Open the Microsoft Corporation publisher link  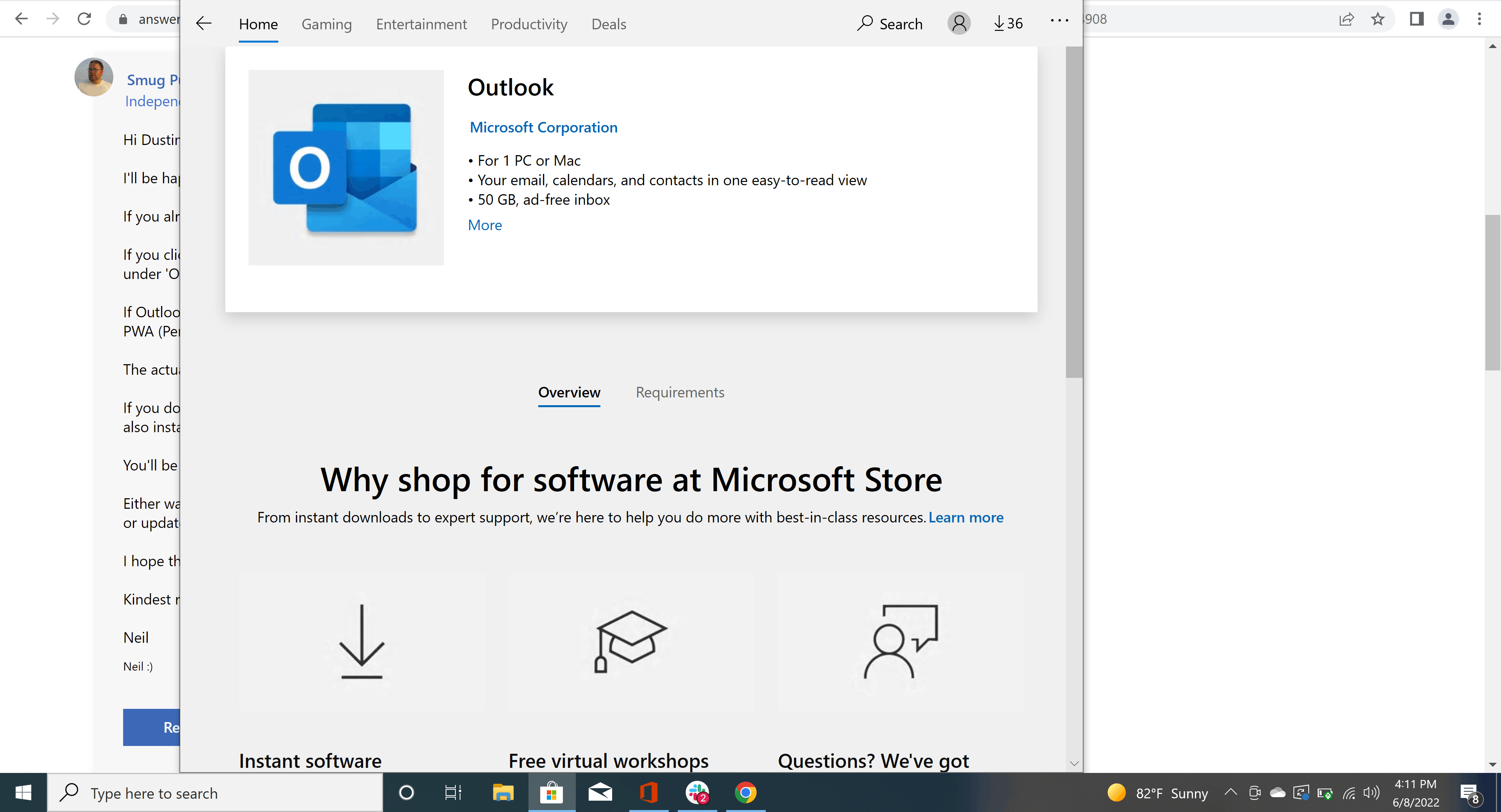click(544, 127)
